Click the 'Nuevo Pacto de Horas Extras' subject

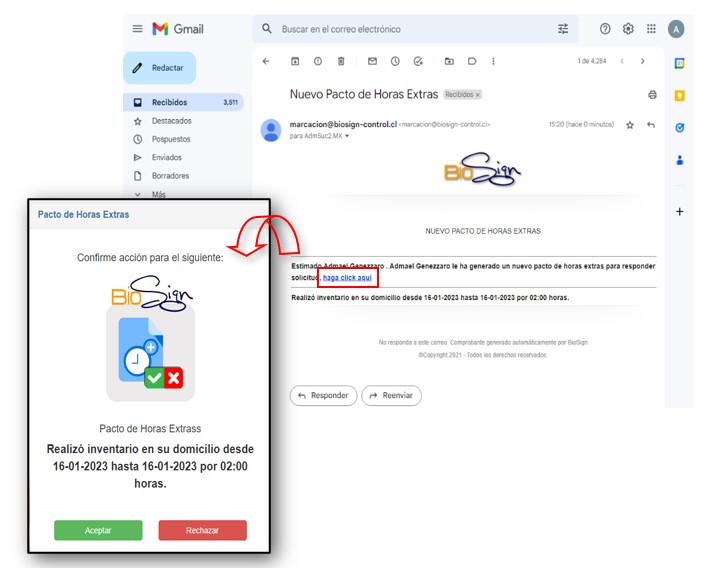pos(364,94)
